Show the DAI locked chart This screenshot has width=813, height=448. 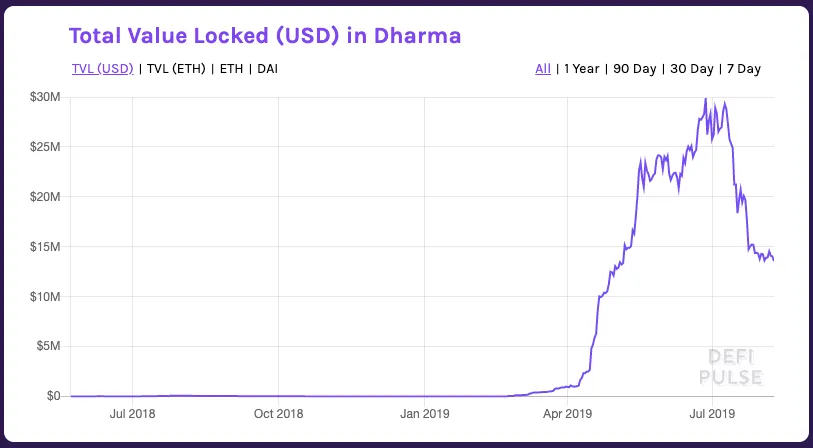click(x=268, y=68)
